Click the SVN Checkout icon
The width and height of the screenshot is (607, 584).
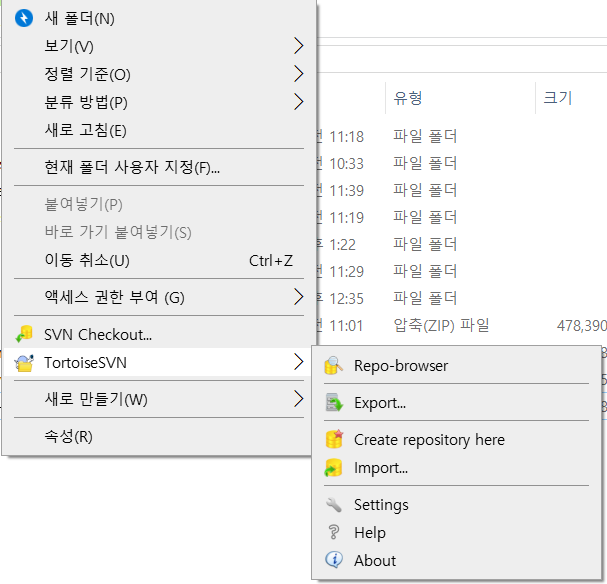[24, 334]
